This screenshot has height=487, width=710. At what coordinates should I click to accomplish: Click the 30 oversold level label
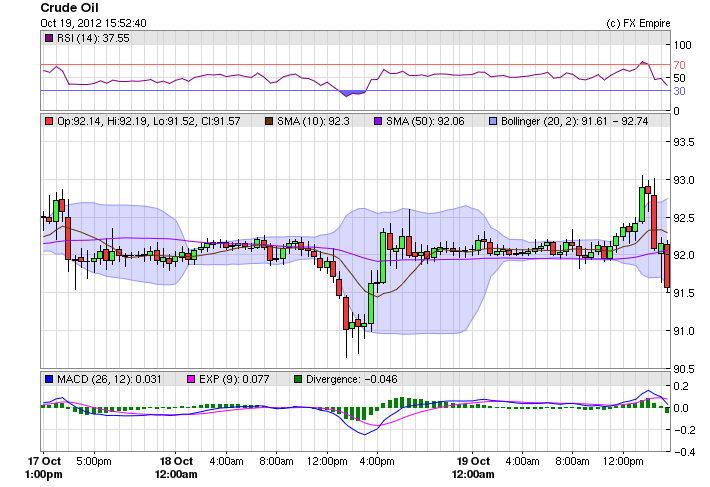pos(679,91)
